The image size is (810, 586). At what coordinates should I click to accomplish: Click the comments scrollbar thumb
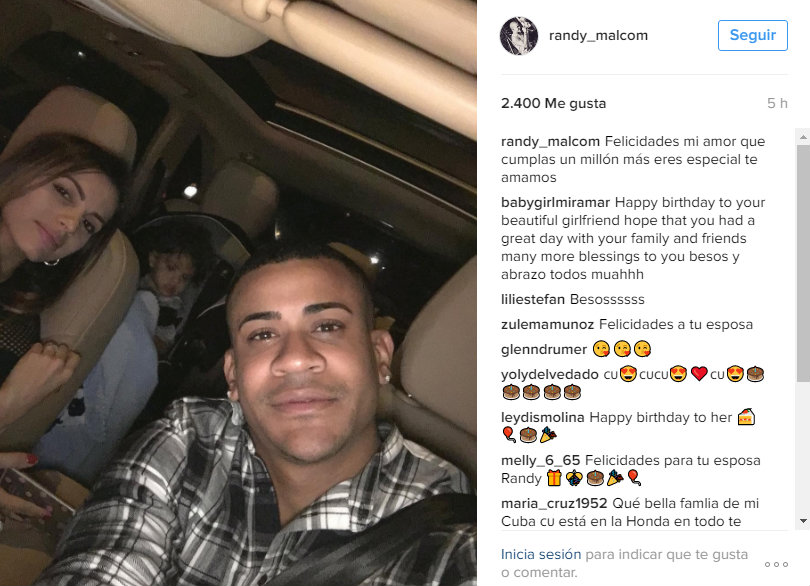[x=803, y=264]
